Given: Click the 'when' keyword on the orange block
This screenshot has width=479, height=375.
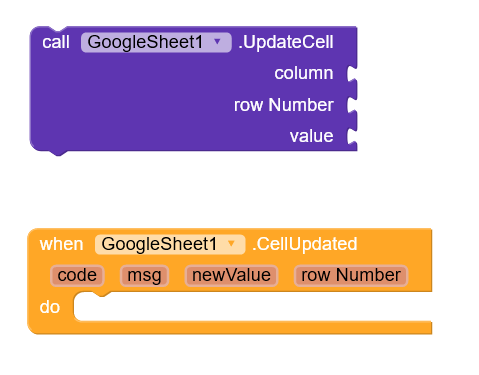Looking at the screenshot, I should point(61,244).
